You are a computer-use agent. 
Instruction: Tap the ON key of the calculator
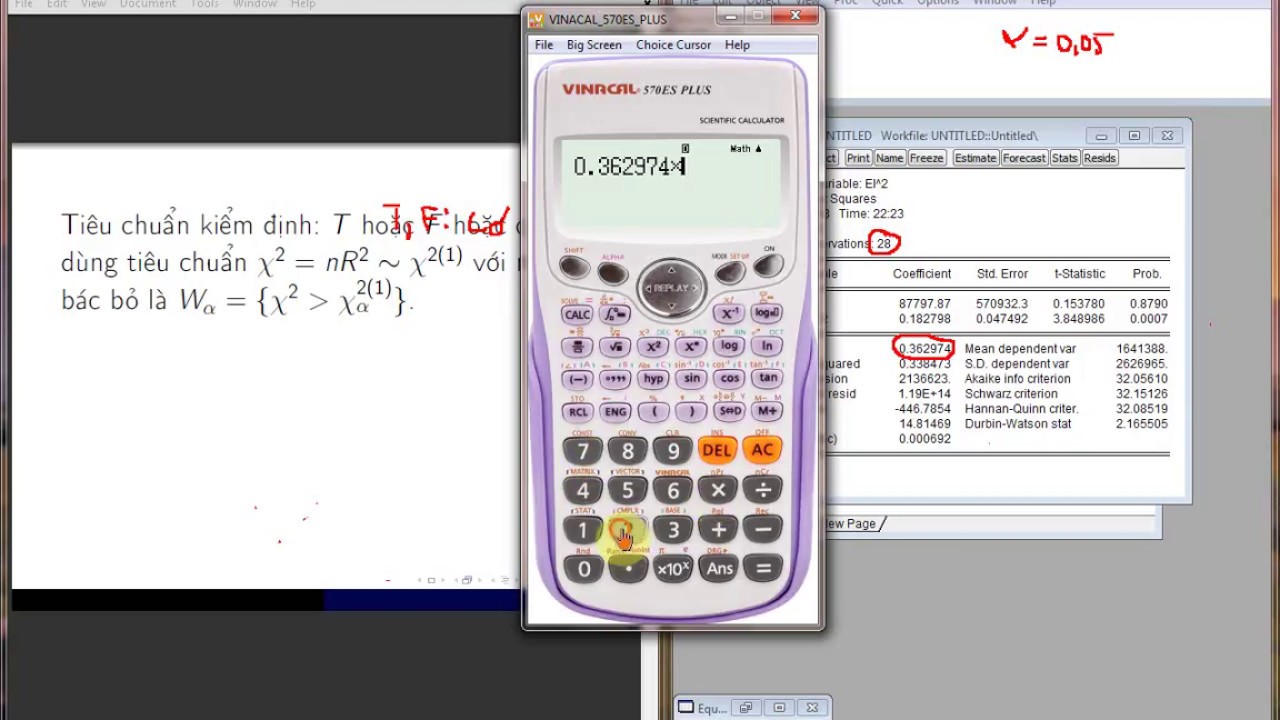tap(768, 266)
